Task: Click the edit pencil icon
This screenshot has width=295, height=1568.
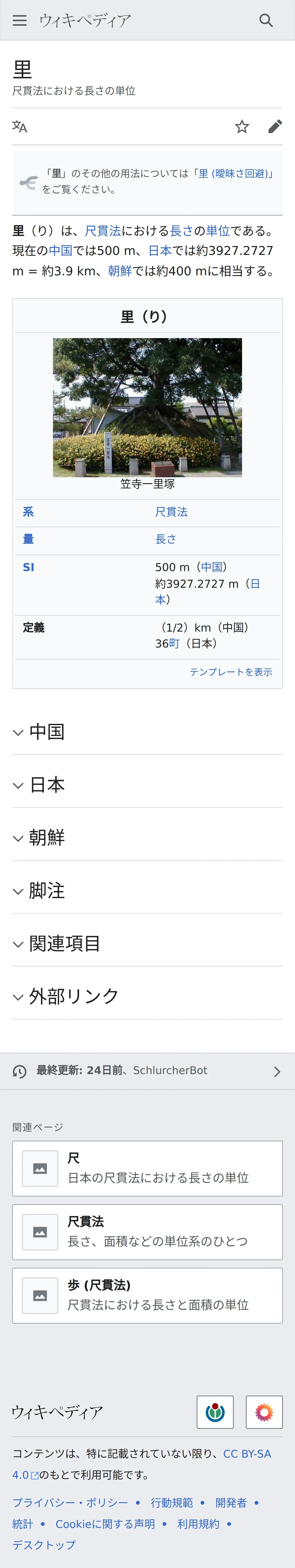Action: click(x=275, y=127)
